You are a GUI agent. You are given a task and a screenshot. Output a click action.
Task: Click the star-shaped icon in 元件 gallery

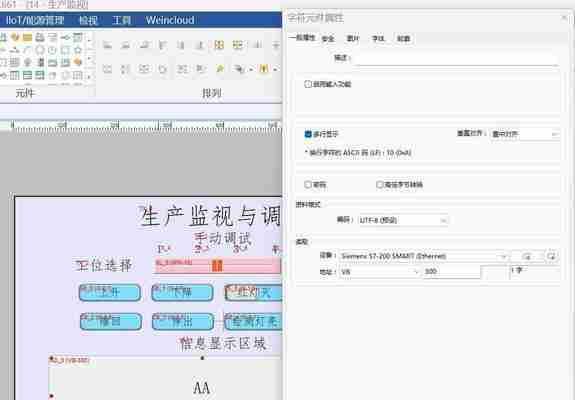(x=78, y=50)
